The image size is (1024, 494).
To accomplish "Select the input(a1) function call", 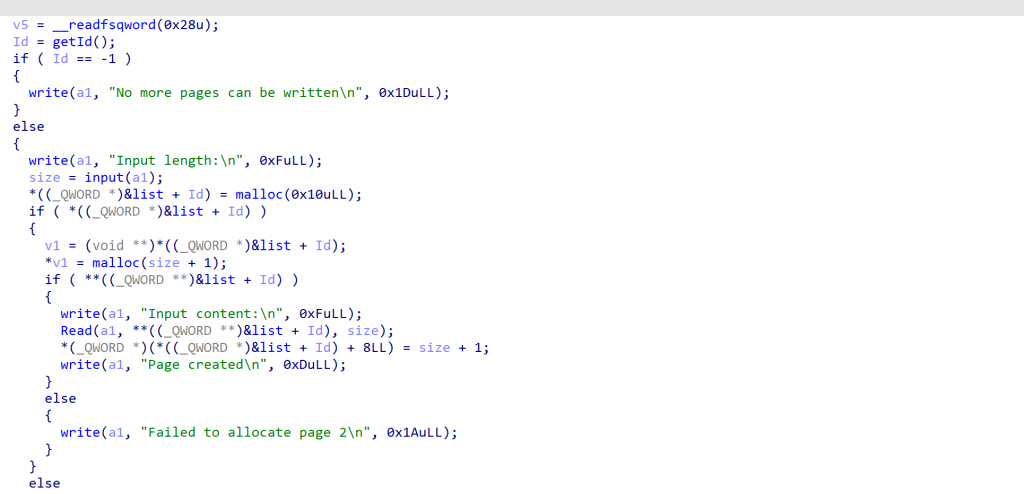I will (124, 178).
